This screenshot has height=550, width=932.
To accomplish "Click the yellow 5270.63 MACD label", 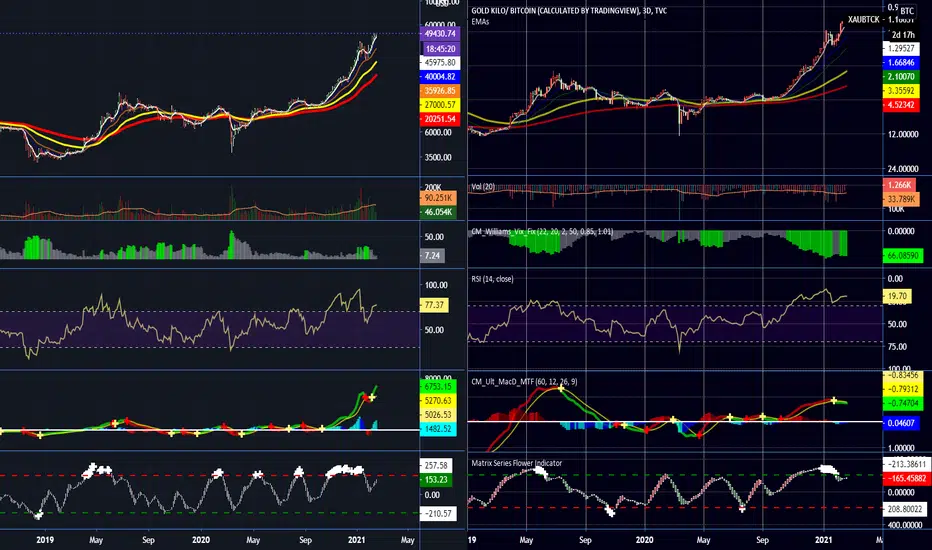I will click(439, 401).
